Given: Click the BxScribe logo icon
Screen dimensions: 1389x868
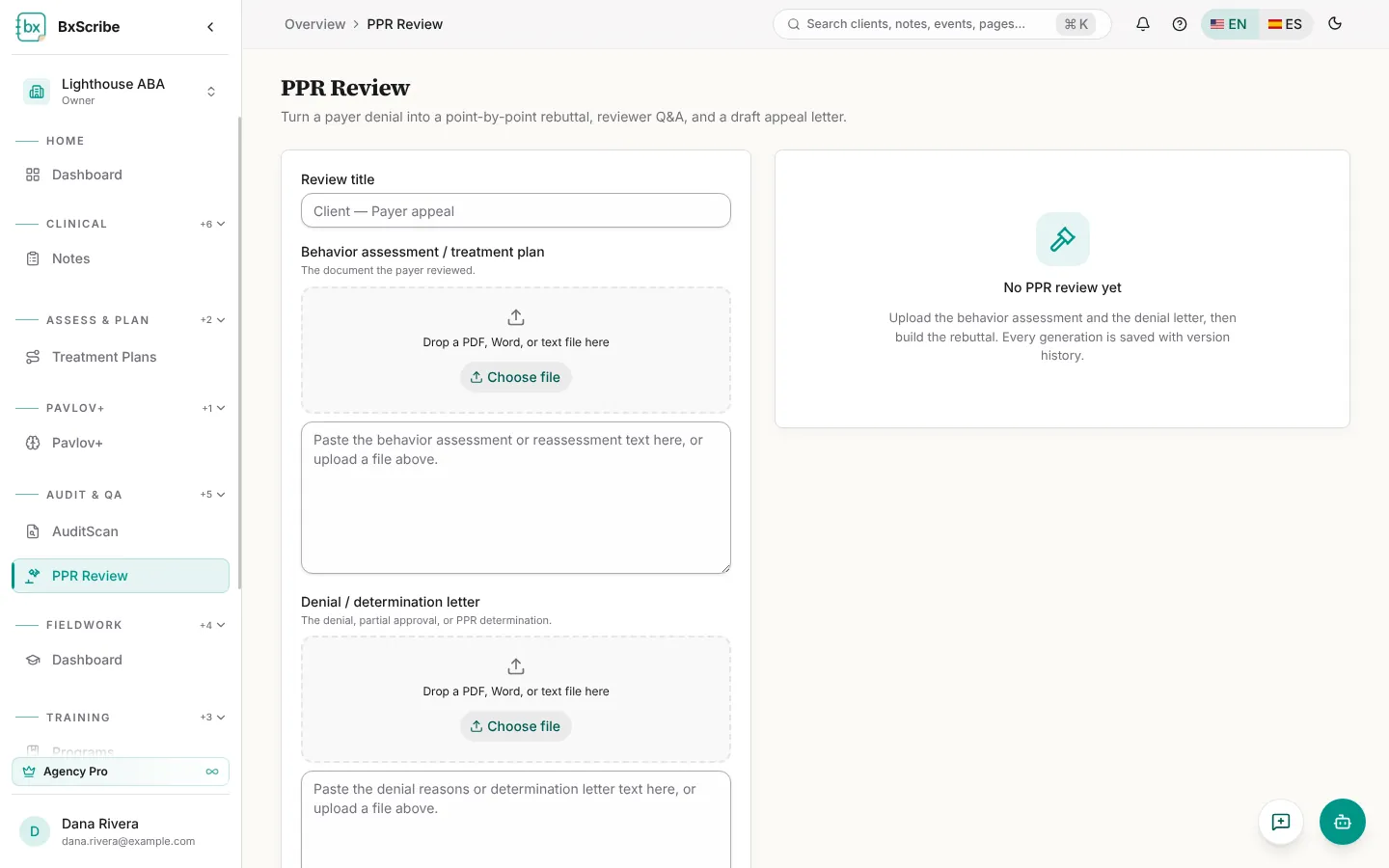Looking at the screenshot, I should click(31, 27).
